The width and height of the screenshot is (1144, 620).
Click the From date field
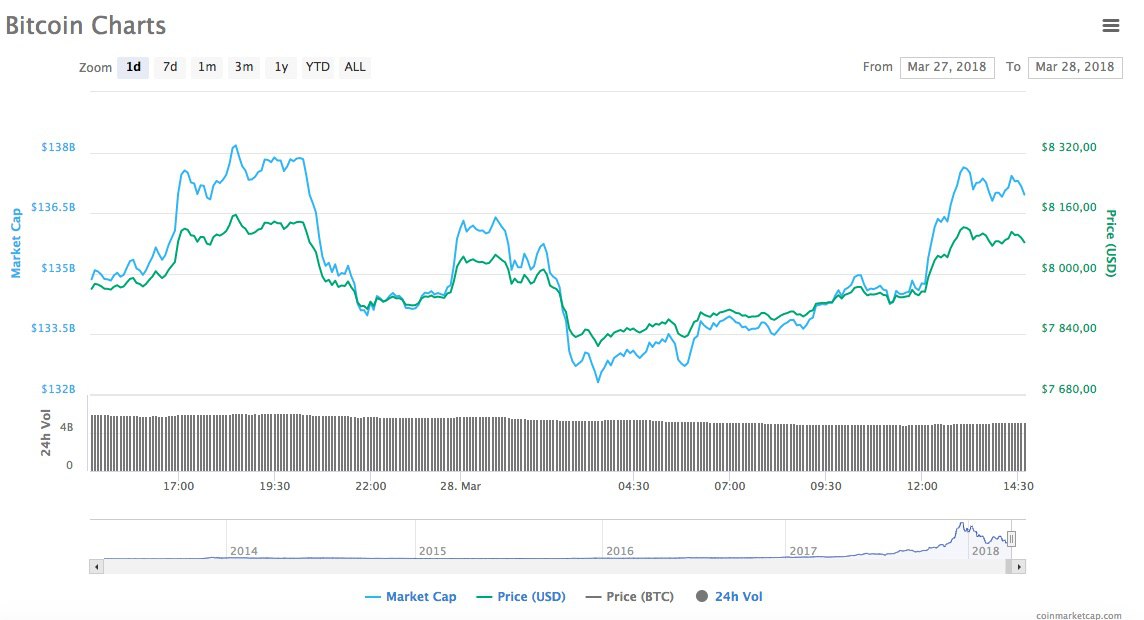pyautogui.click(x=947, y=67)
